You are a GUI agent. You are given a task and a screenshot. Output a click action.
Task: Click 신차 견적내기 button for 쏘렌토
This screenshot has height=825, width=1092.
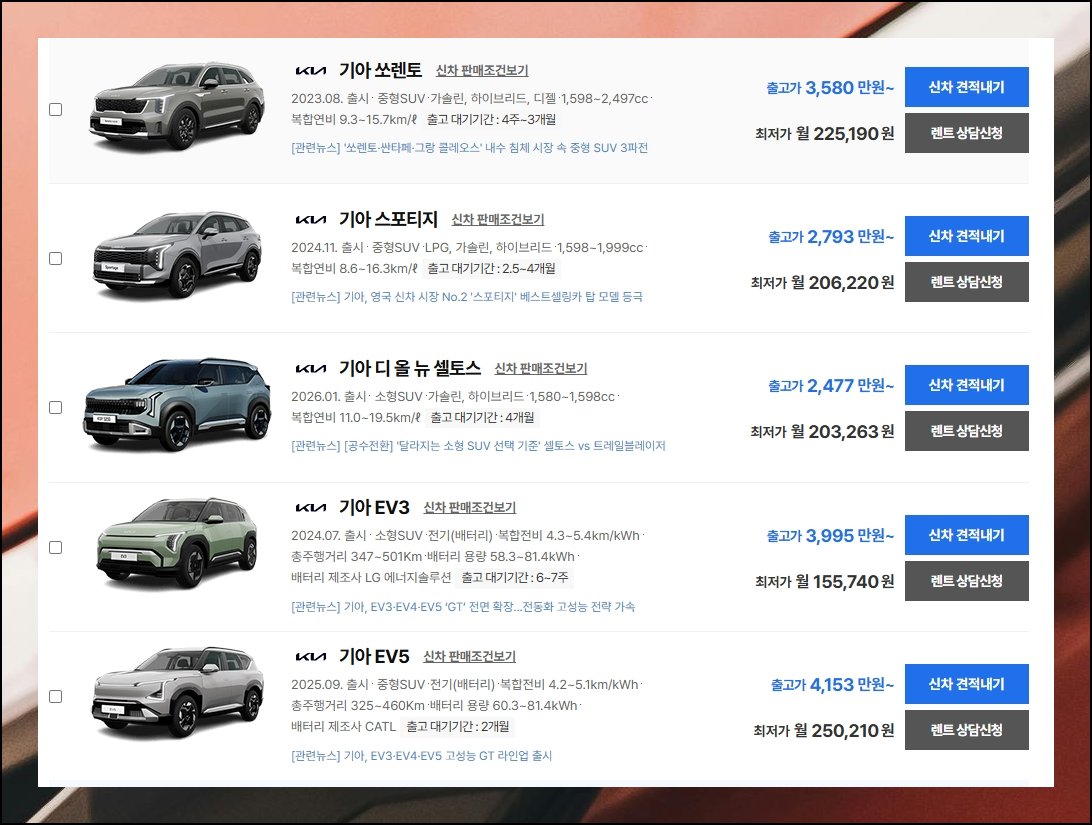(967, 87)
